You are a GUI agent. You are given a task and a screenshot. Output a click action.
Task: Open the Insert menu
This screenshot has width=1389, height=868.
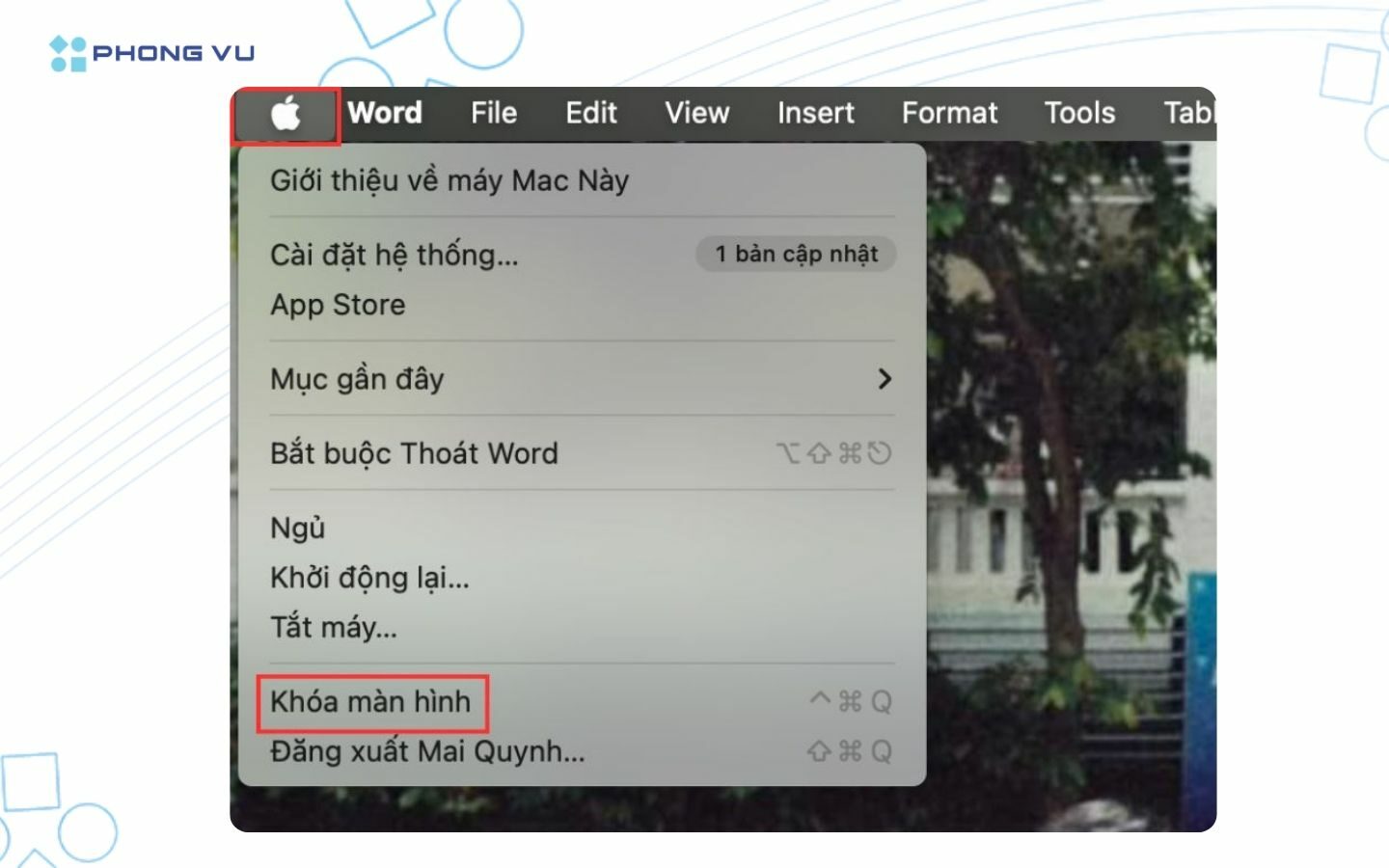[816, 113]
